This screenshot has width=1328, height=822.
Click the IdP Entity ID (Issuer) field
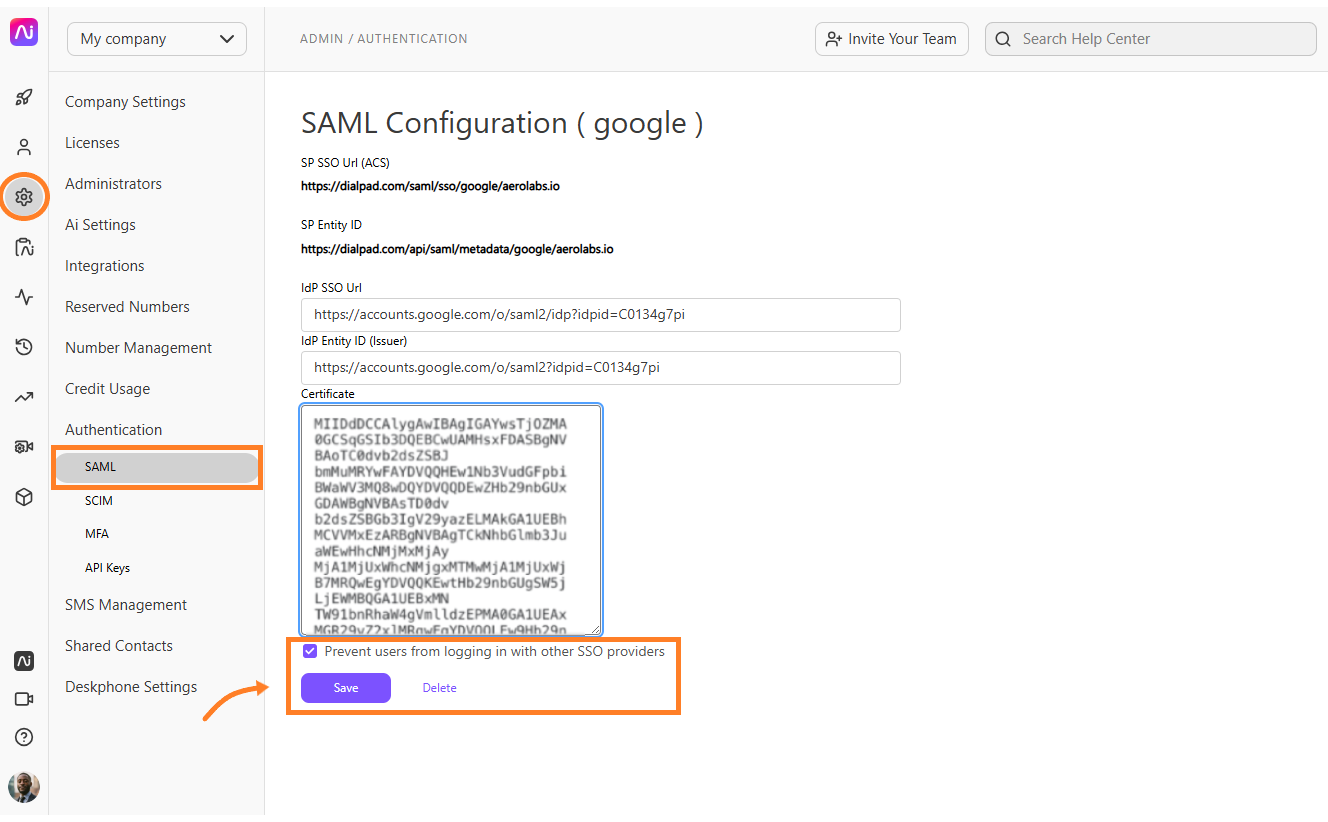pos(601,367)
